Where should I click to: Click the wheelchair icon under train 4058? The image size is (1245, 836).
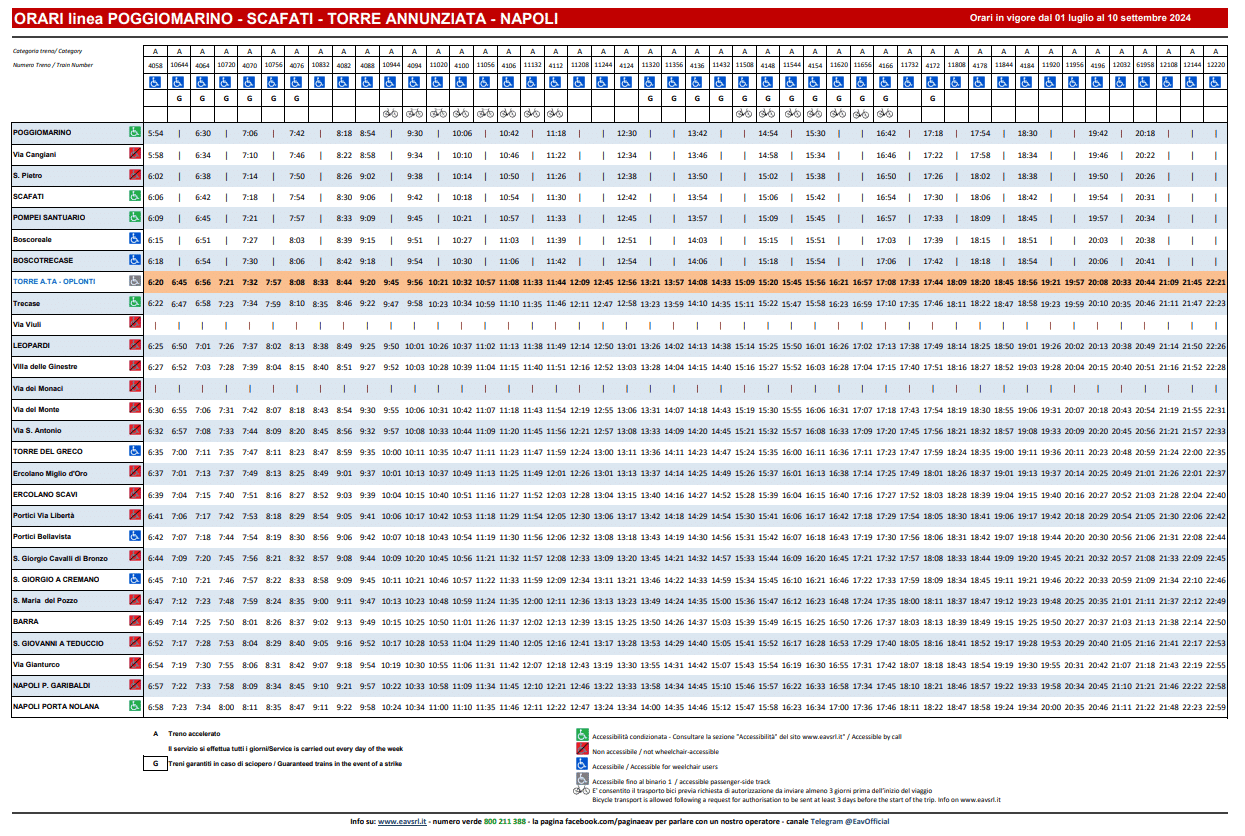pos(155,83)
